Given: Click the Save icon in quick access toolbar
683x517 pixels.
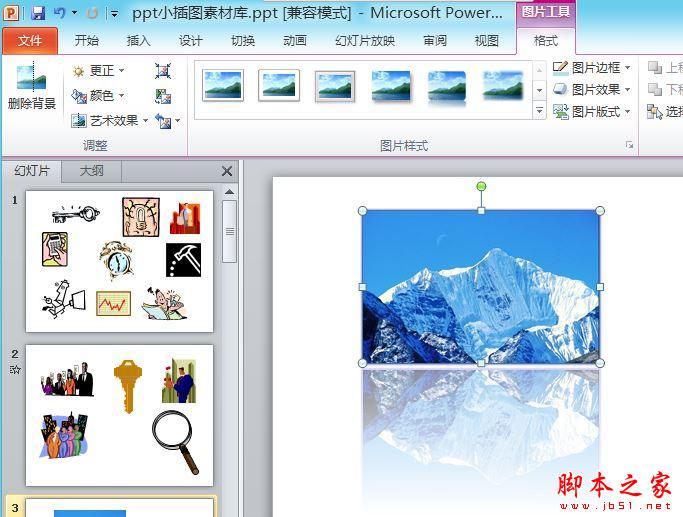Looking at the screenshot, I should [38, 13].
